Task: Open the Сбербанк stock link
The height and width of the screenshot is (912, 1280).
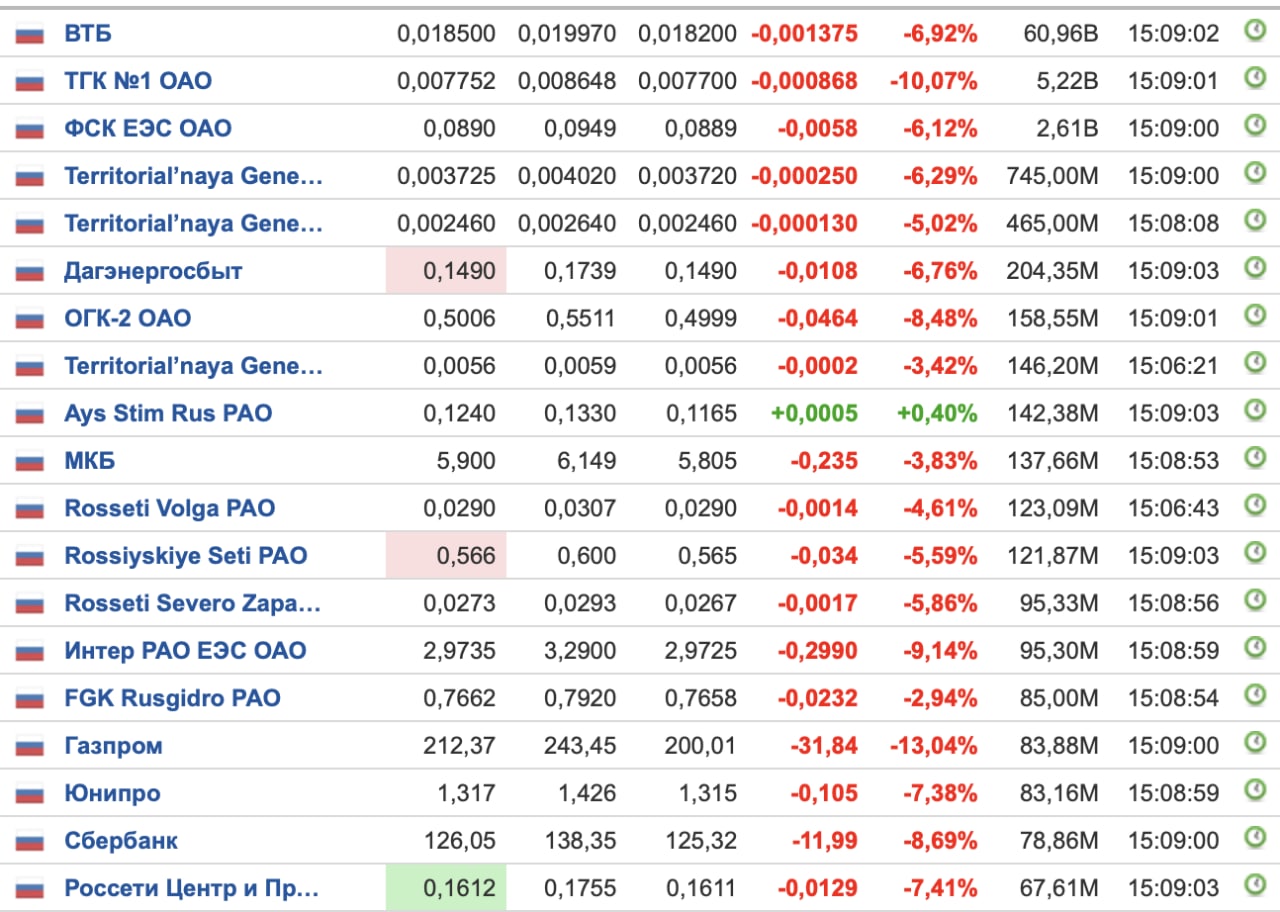Action: point(121,841)
